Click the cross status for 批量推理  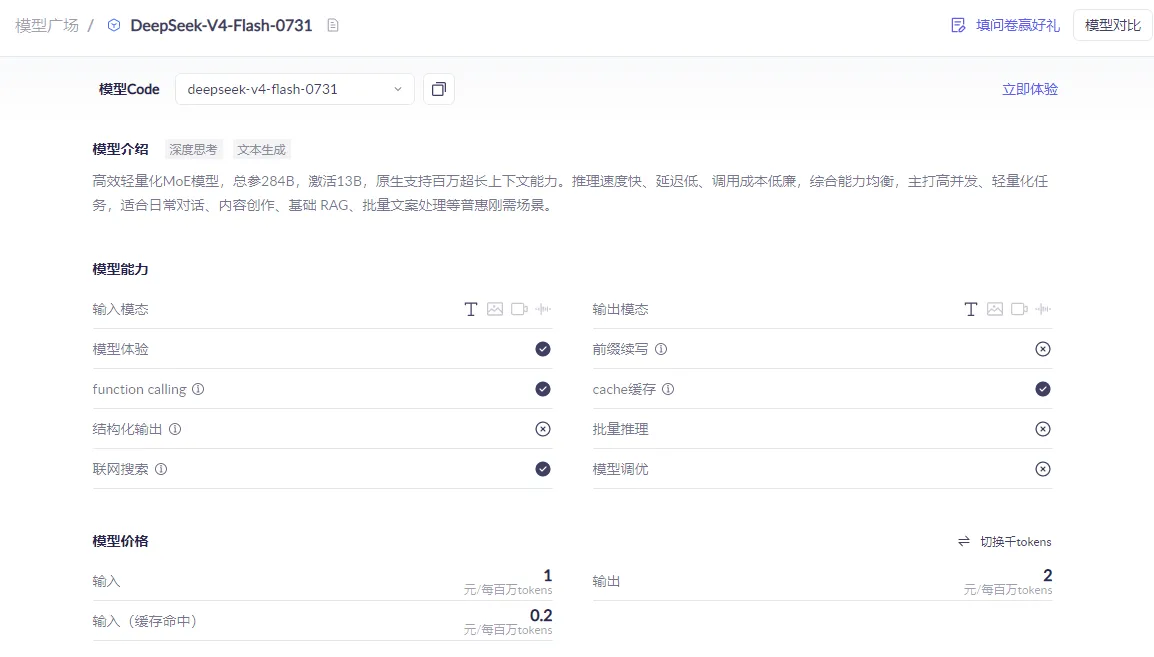1043,429
